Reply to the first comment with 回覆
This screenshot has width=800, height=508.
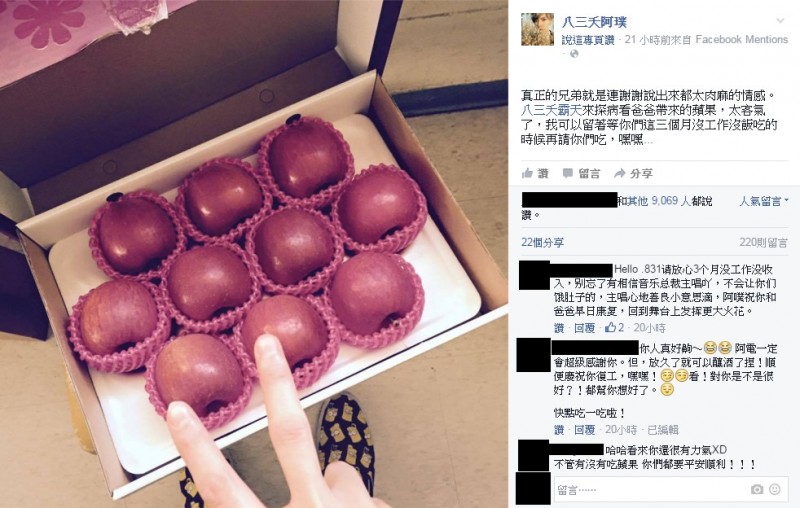coord(584,328)
